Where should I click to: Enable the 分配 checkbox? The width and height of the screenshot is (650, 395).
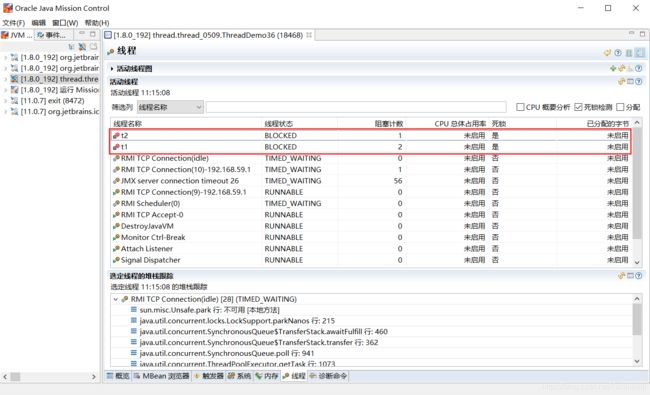620,107
